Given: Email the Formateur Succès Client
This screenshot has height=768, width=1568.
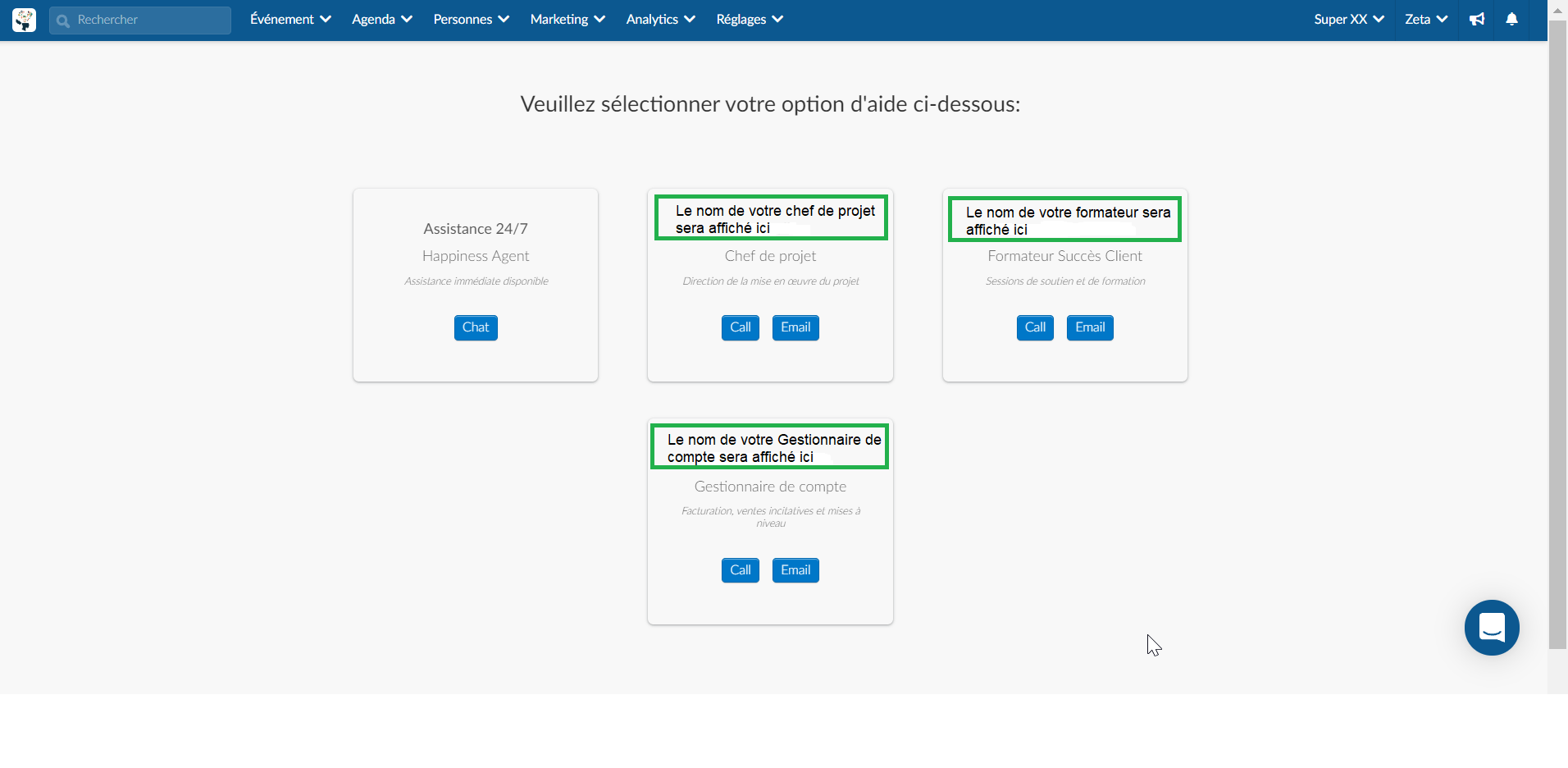Looking at the screenshot, I should (x=1090, y=327).
